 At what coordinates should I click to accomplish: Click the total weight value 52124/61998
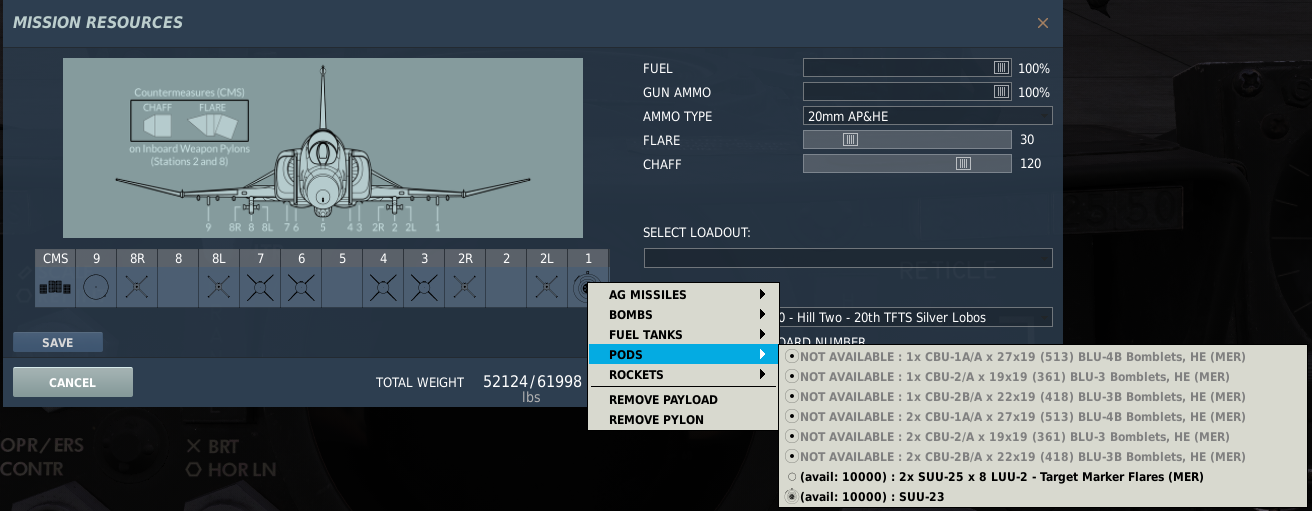(531, 382)
